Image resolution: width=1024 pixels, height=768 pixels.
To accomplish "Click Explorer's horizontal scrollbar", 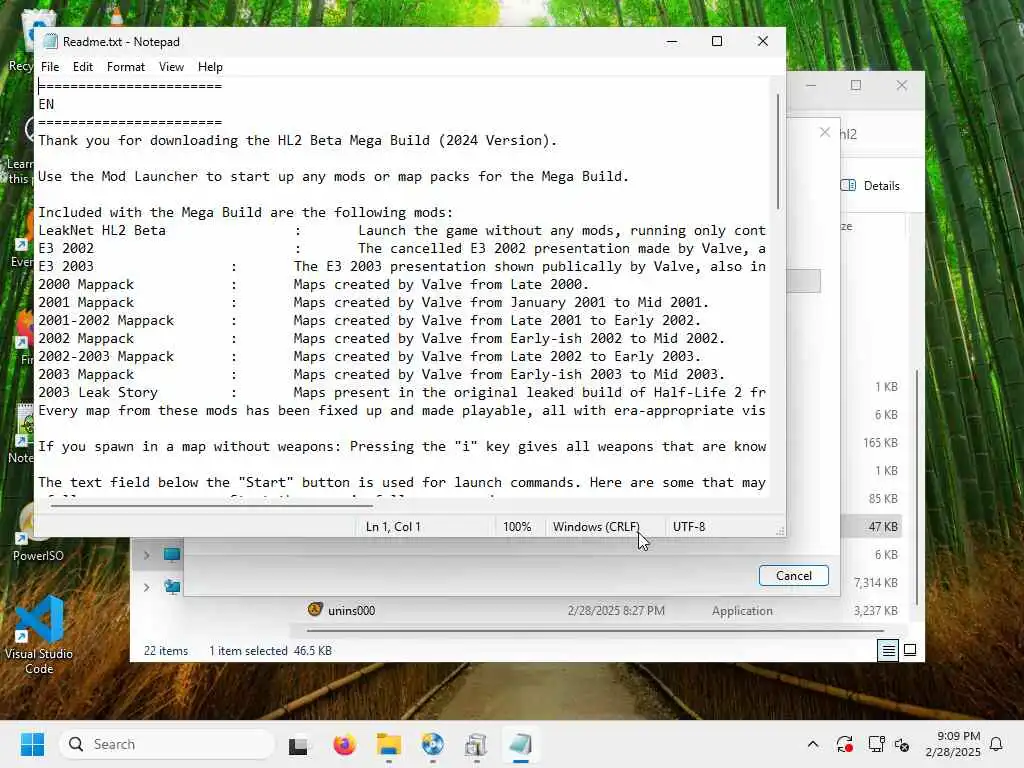I will pyautogui.click(x=595, y=631).
